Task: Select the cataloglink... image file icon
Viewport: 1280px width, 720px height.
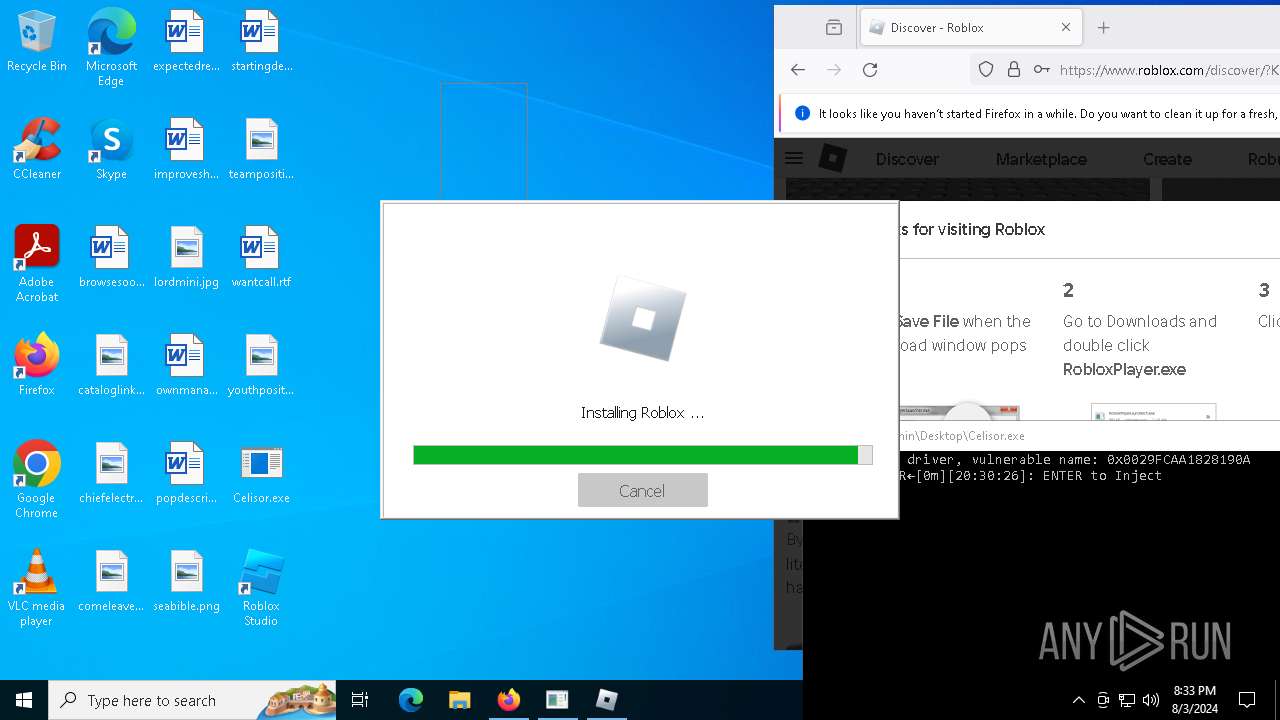Action: pos(111,365)
